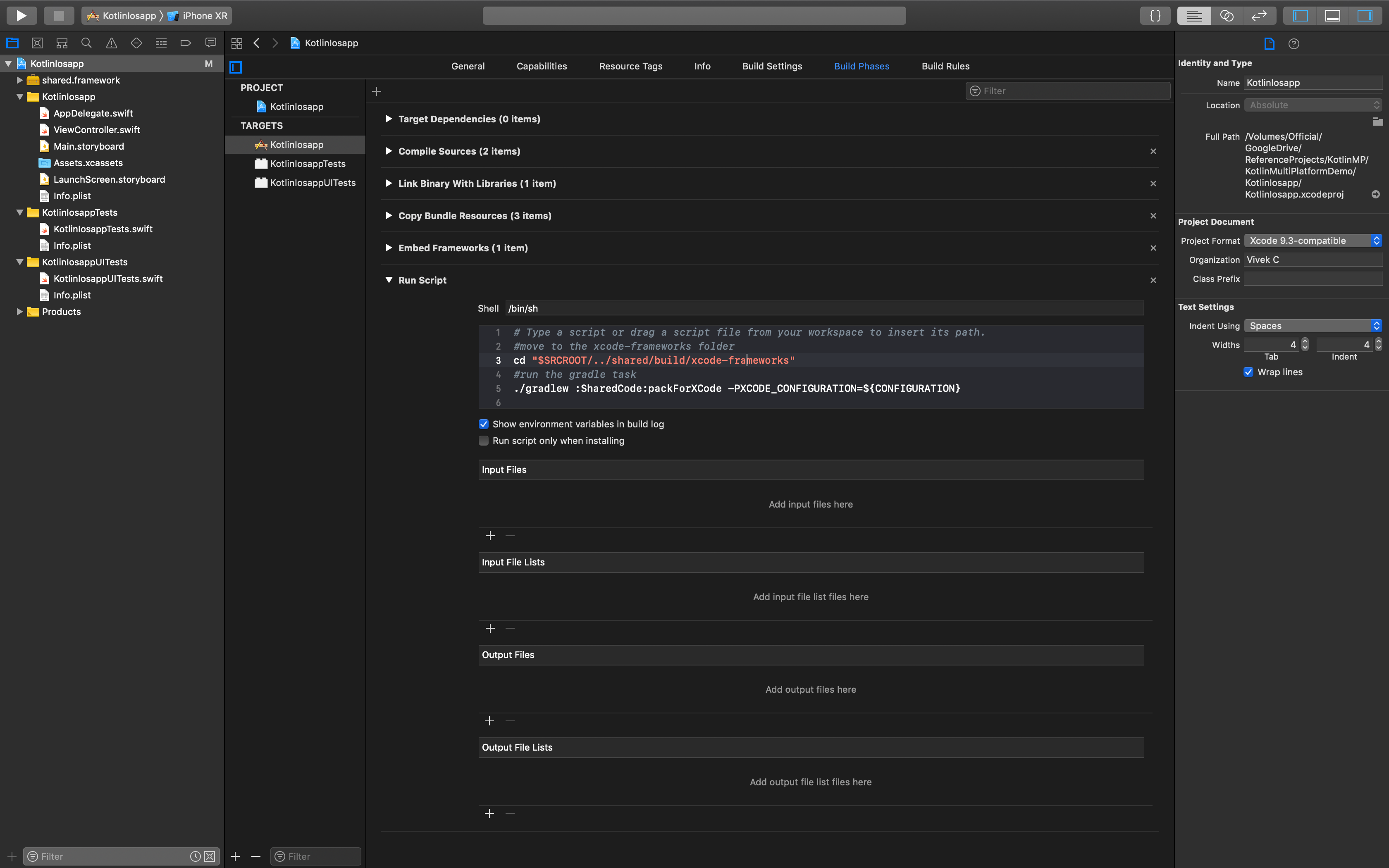1389x868 pixels.
Task: Toggle the left Navigator panel
Action: (x=1300, y=16)
